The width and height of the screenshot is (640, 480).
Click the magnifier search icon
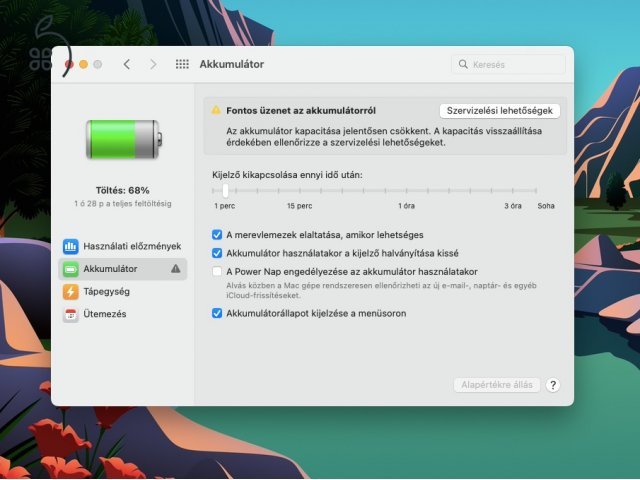[x=463, y=64]
